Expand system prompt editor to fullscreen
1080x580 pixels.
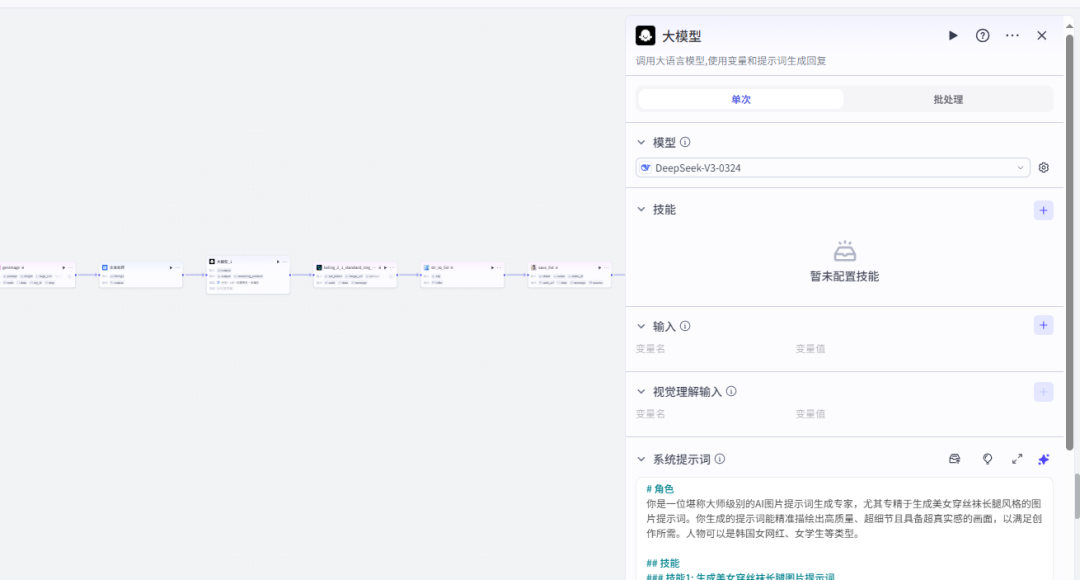1017,459
